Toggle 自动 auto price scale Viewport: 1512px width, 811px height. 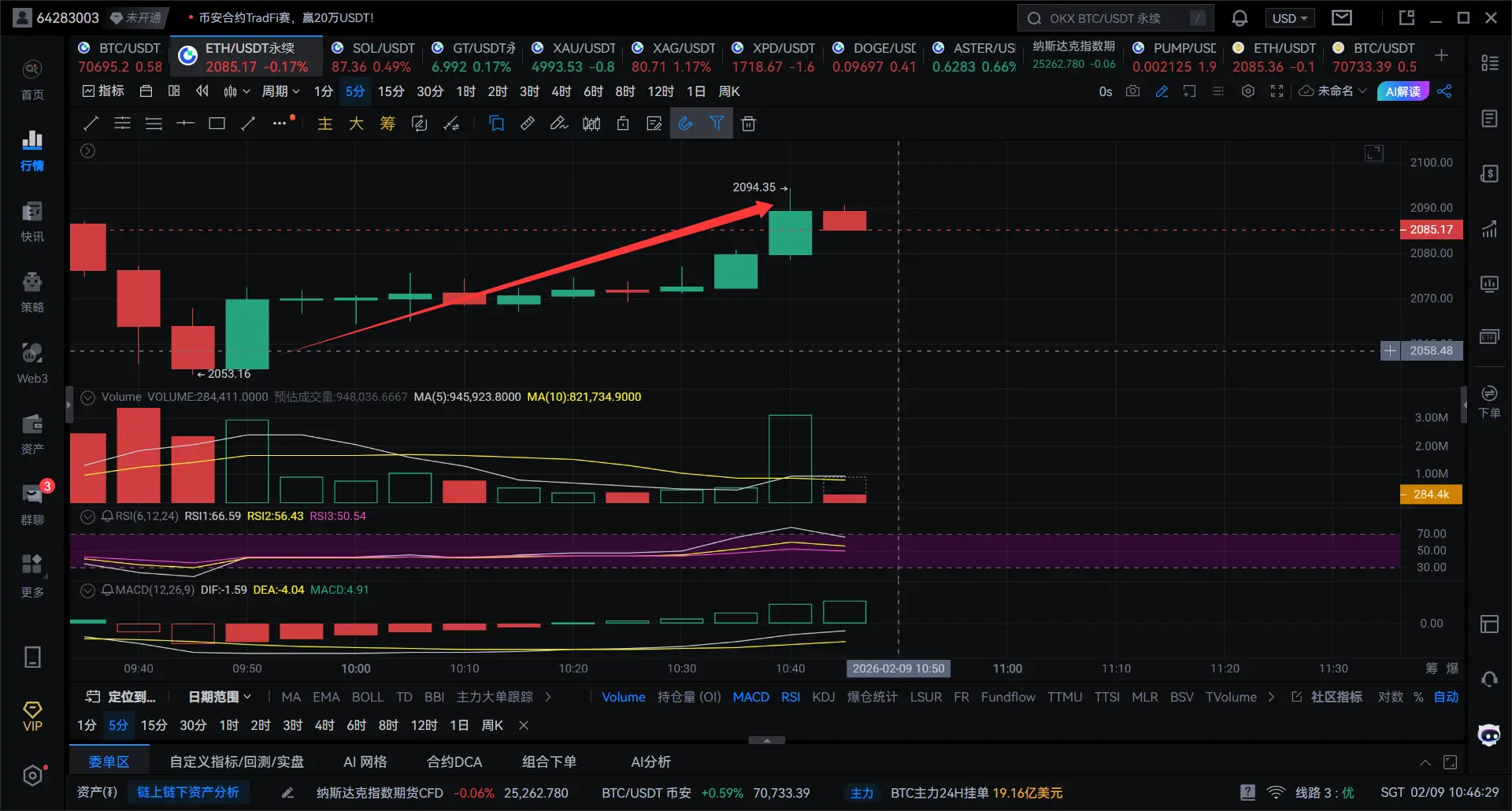pos(1447,697)
